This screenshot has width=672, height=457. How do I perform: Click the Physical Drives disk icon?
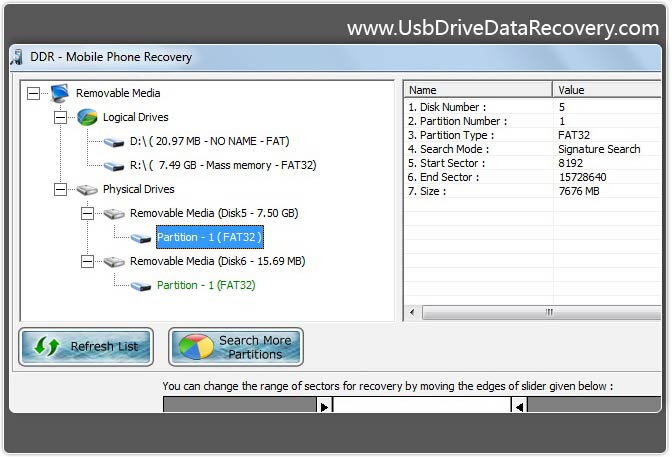(x=87, y=189)
